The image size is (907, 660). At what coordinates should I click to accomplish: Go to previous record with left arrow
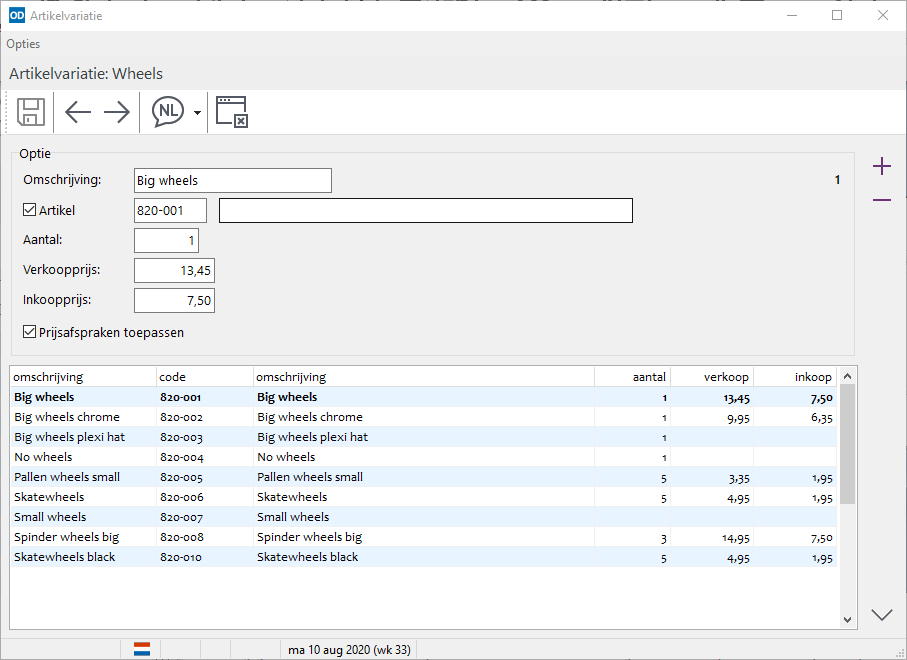pyautogui.click(x=78, y=112)
